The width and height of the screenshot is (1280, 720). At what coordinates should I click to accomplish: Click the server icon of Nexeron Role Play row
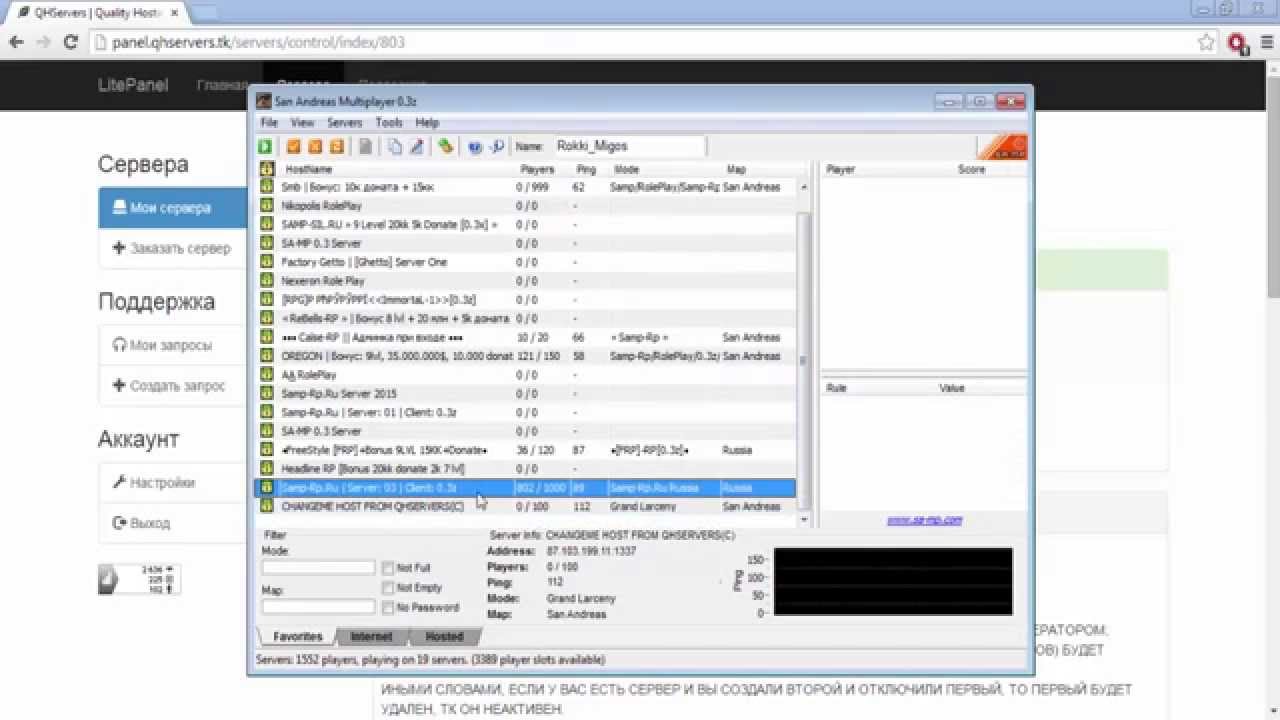click(x=267, y=281)
